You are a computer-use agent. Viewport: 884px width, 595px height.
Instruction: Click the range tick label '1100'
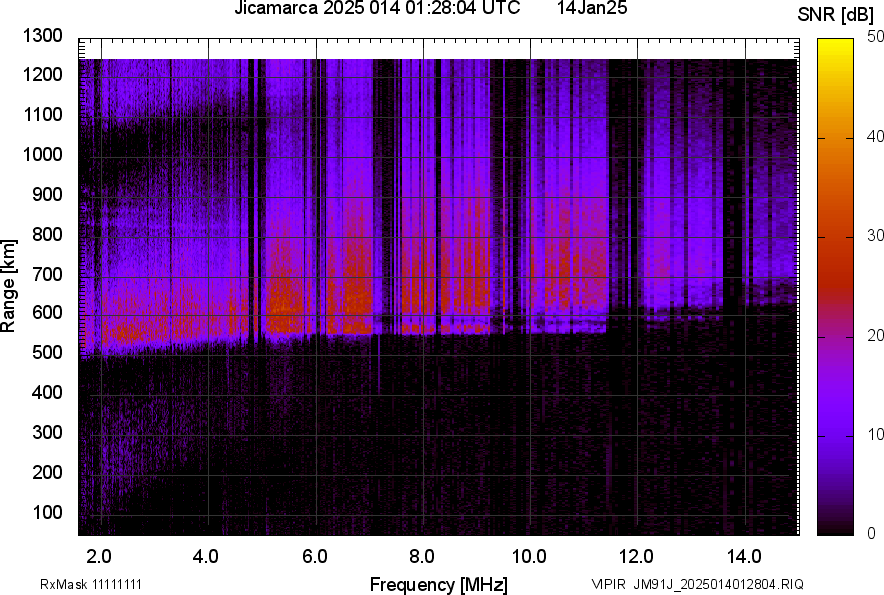(43, 114)
